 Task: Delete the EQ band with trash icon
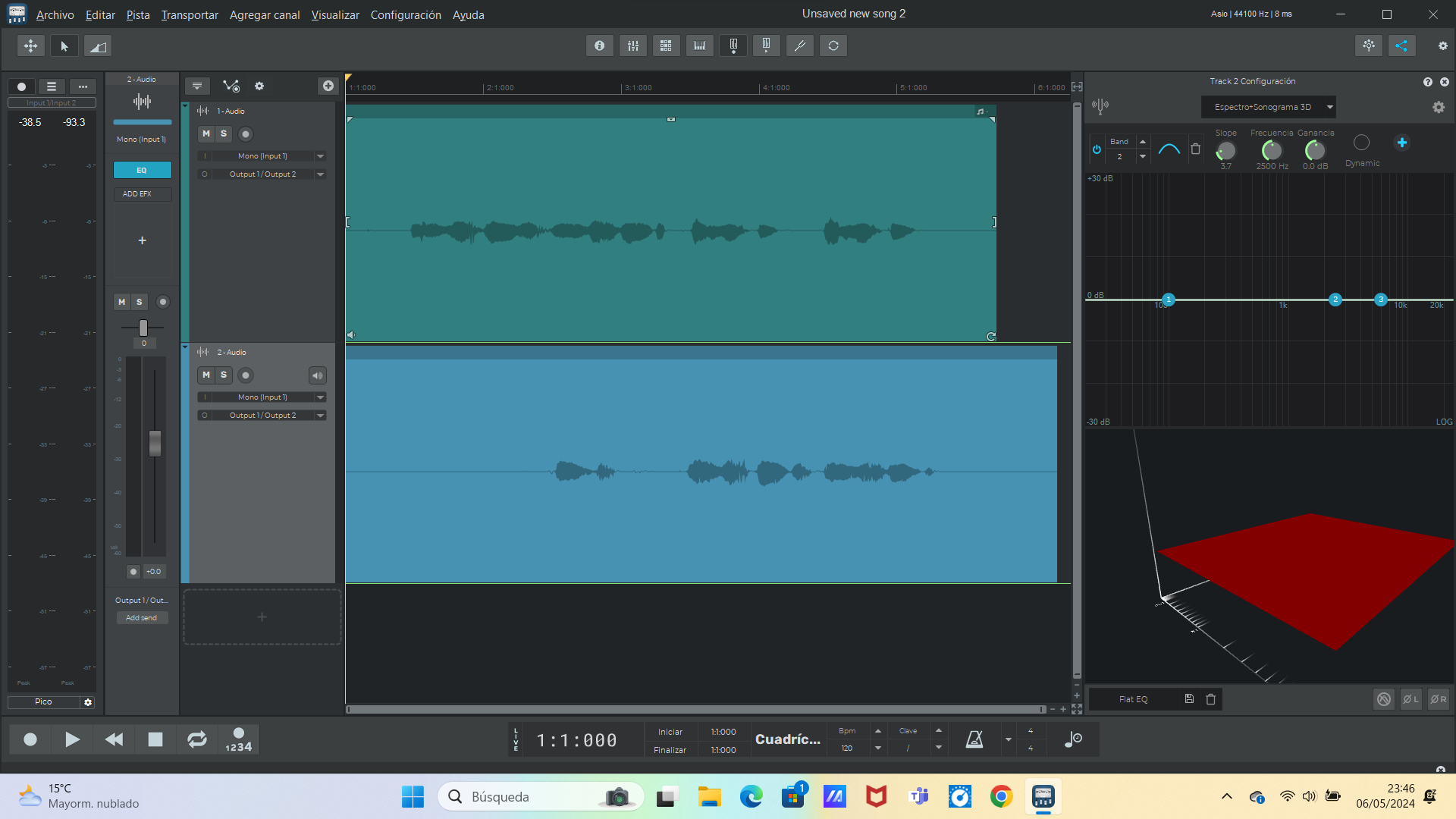tap(1195, 149)
